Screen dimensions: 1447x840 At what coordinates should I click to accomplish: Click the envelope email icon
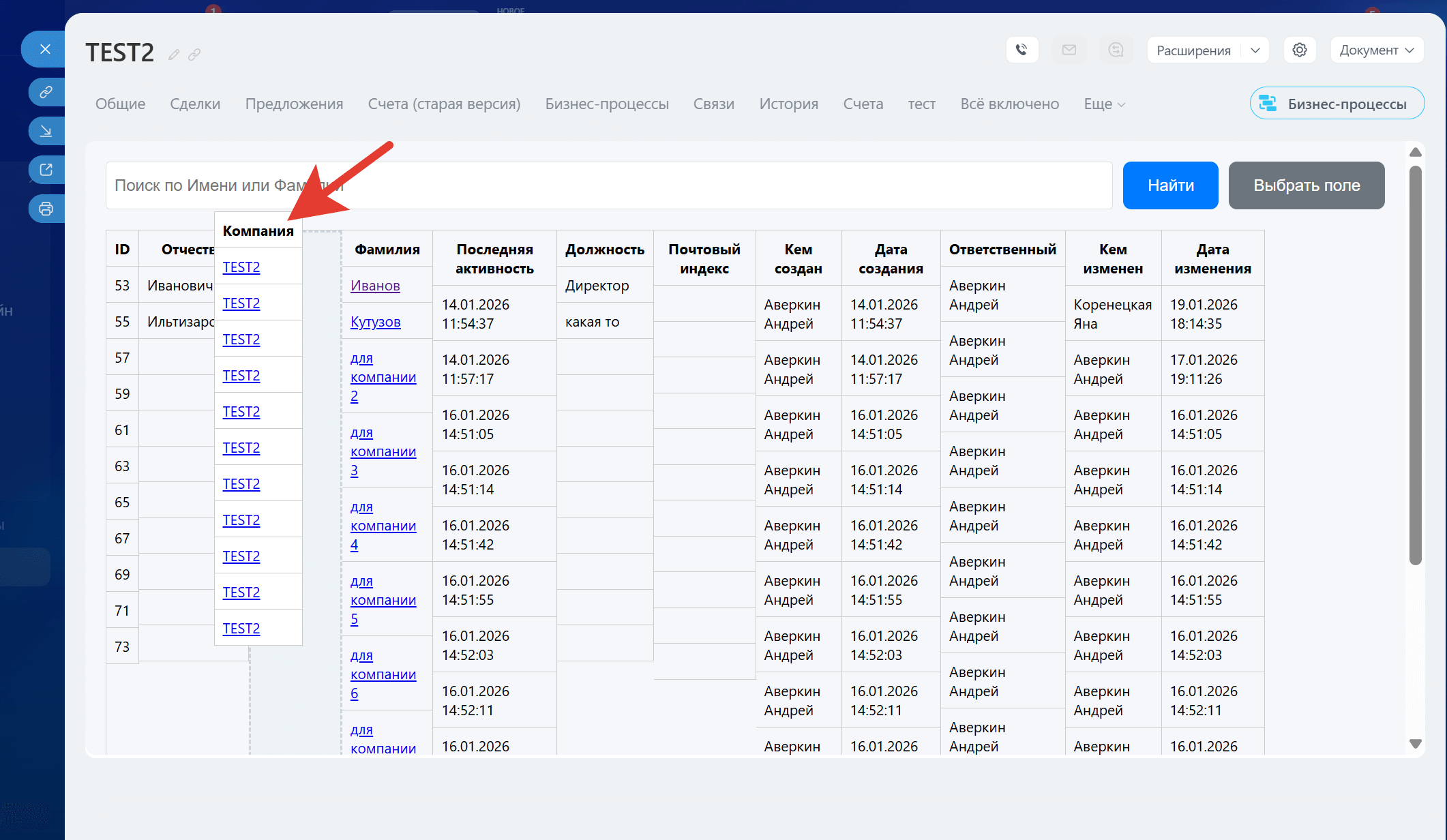pyautogui.click(x=1069, y=50)
